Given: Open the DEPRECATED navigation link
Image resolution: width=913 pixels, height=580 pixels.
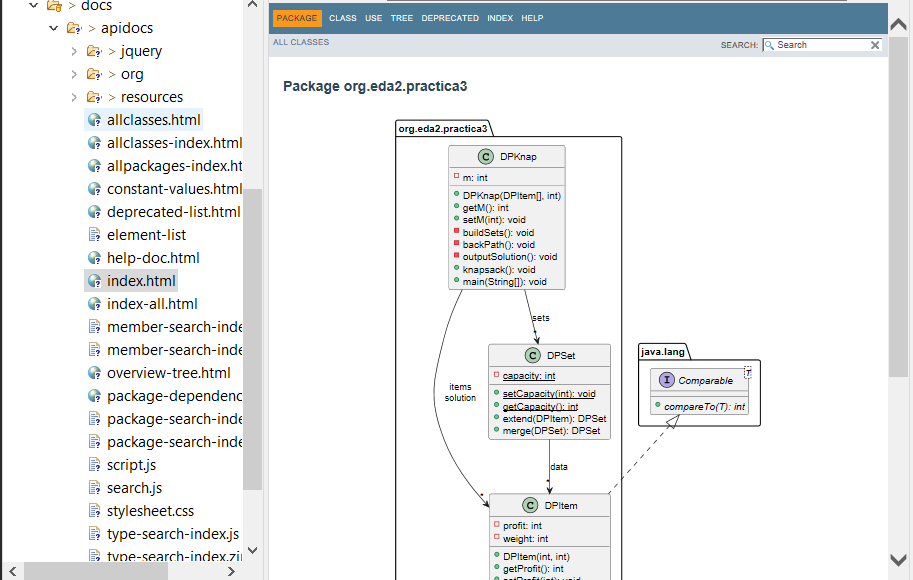Looking at the screenshot, I should tap(450, 18).
